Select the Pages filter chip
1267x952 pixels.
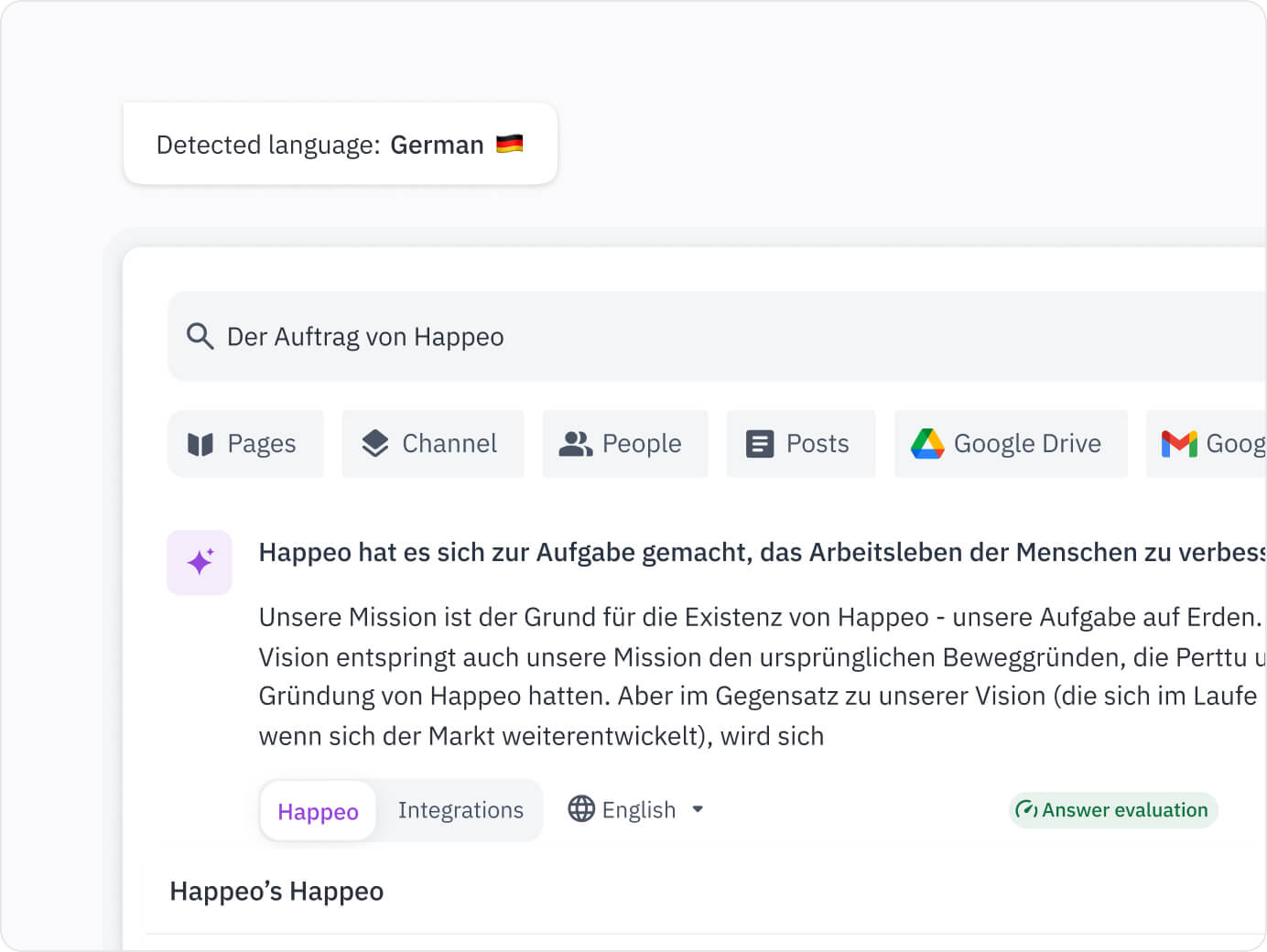coord(245,444)
